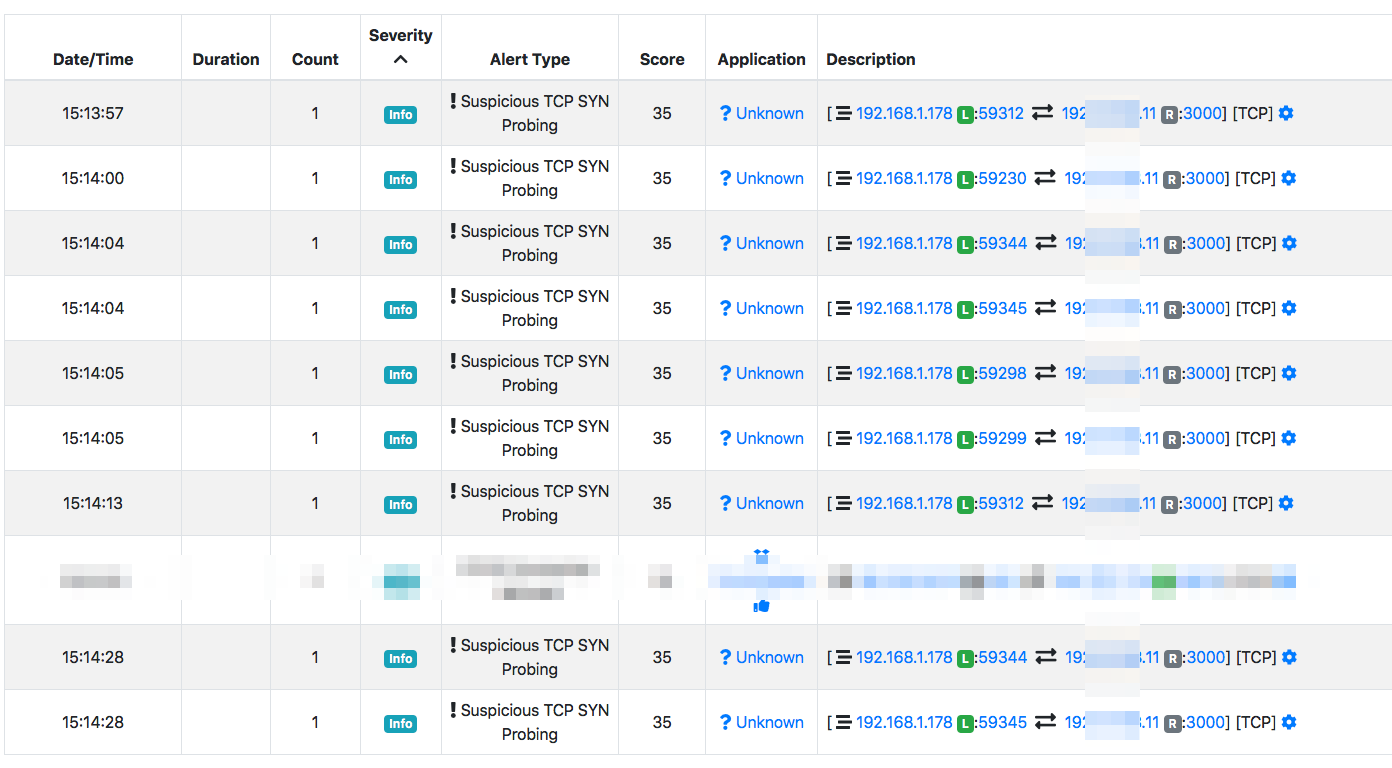Click the [TCP] label in the 15:14:13 row
Image resolution: width=1392 pixels, height=768 pixels.
click(x=1252, y=503)
